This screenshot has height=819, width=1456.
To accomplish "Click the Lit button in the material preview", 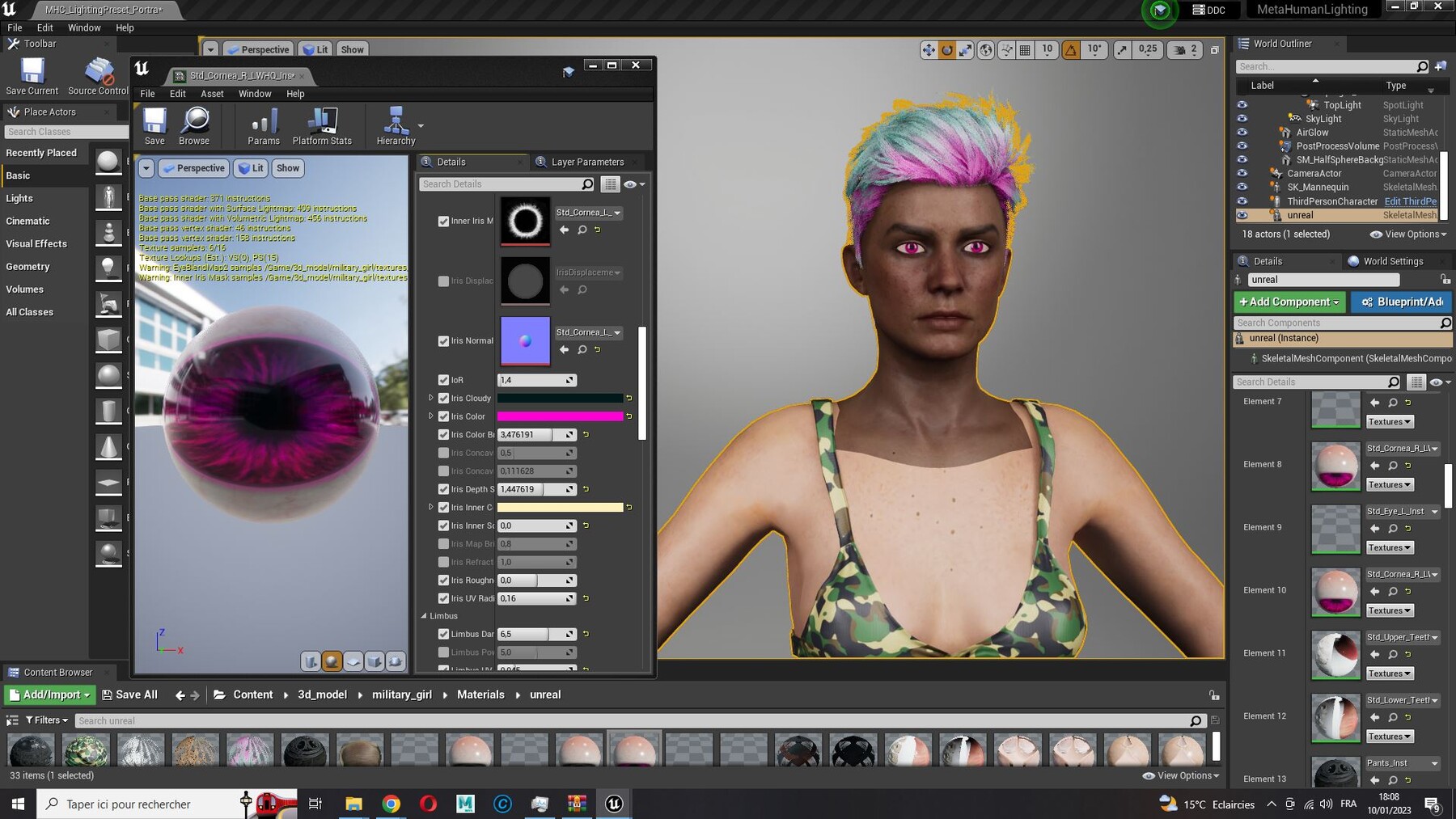I will click(x=251, y=168).
